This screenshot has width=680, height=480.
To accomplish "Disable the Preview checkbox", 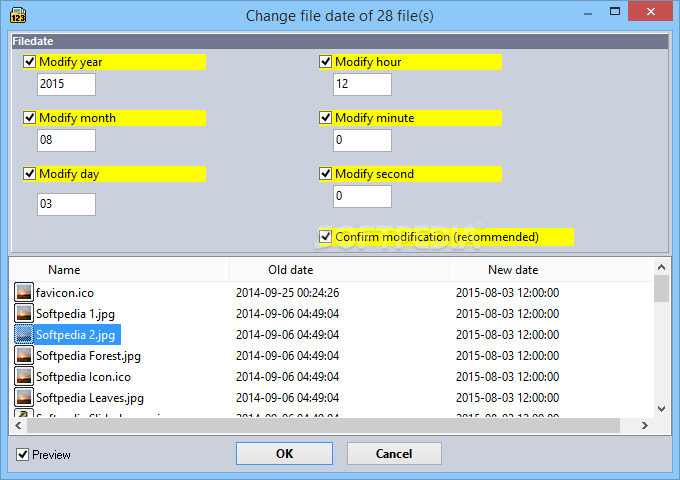I will click(x=23, y=454).
